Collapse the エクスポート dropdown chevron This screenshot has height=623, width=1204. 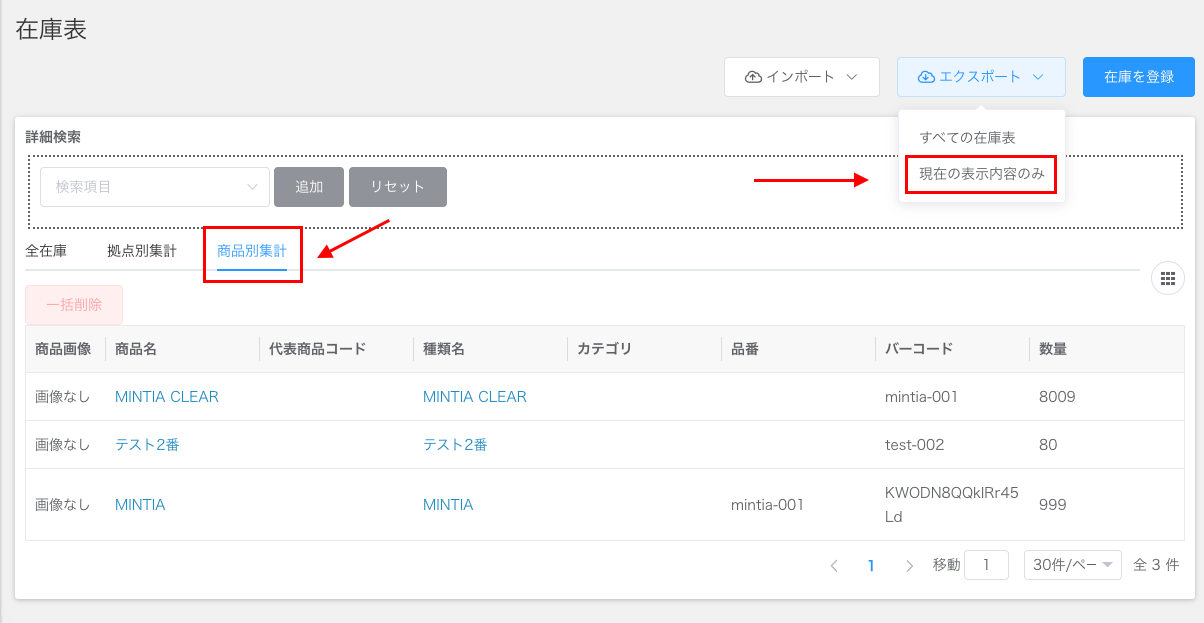[1038, 77]
